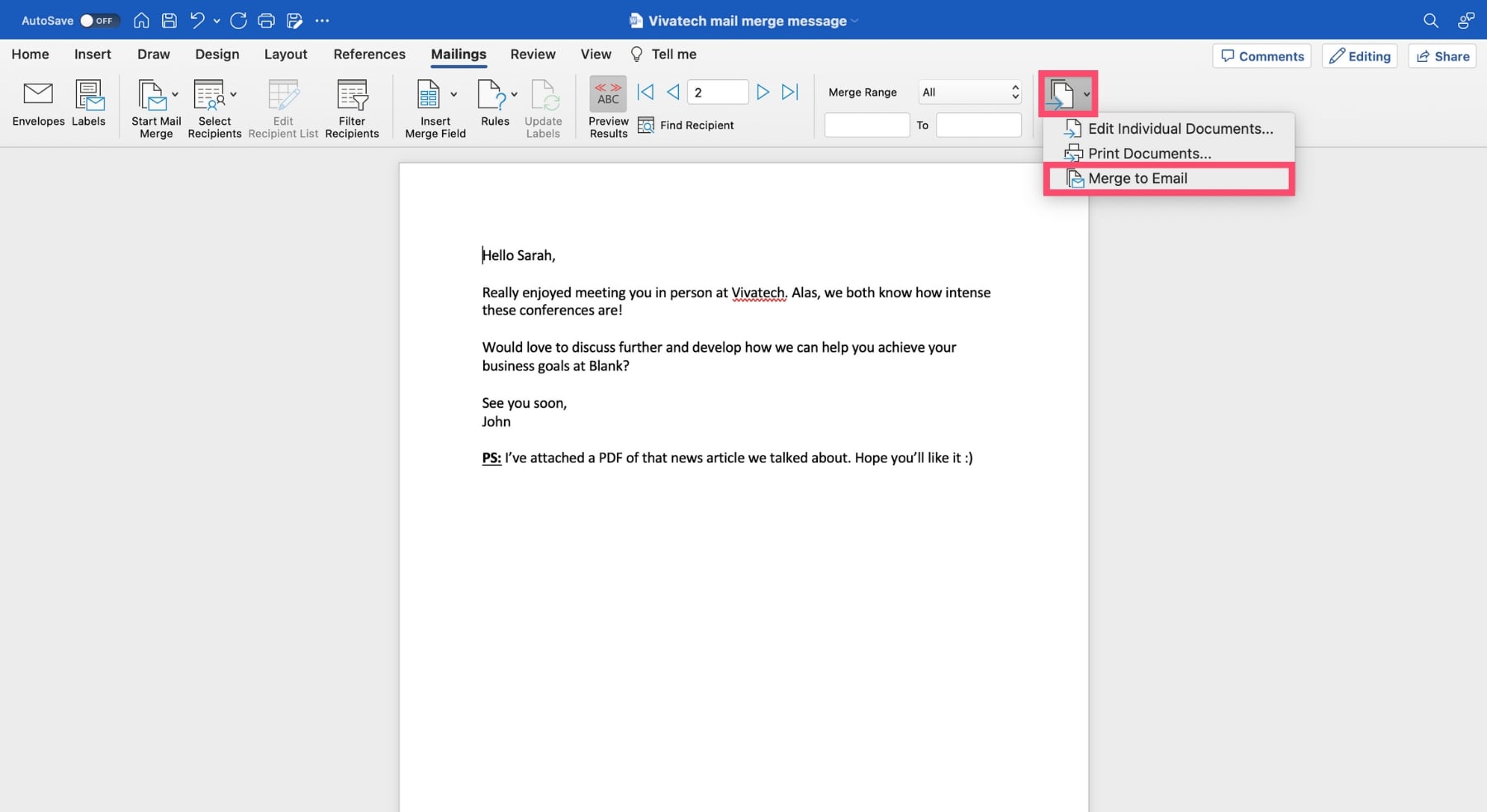The width and height of the screenshot is (1487, 812).
Task: Click the misspelled word Vivatech
Action: pyautogui.click(x=758, y=292)
